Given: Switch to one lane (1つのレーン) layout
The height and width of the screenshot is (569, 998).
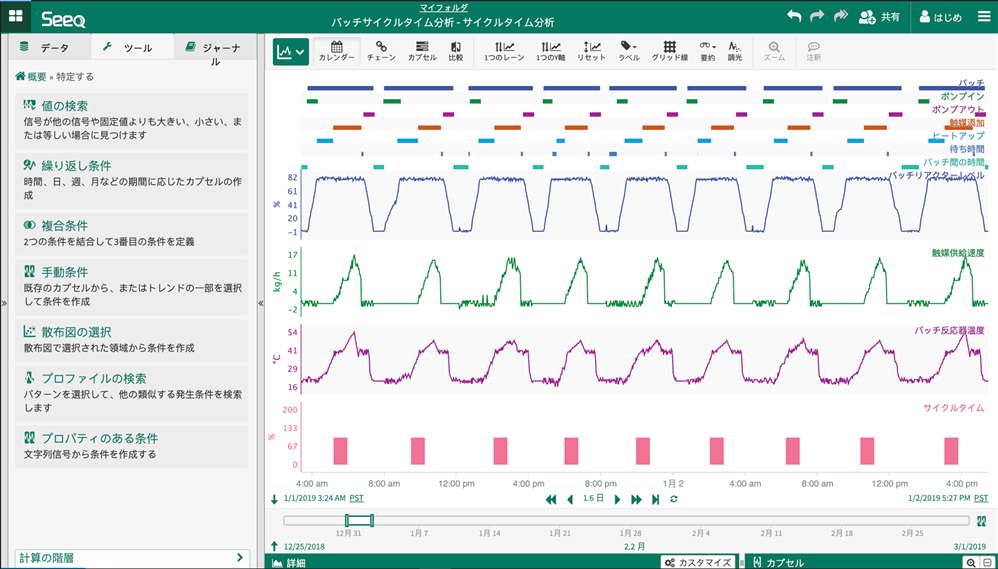Looking at the screenshot, I should (x=505, y=51).
